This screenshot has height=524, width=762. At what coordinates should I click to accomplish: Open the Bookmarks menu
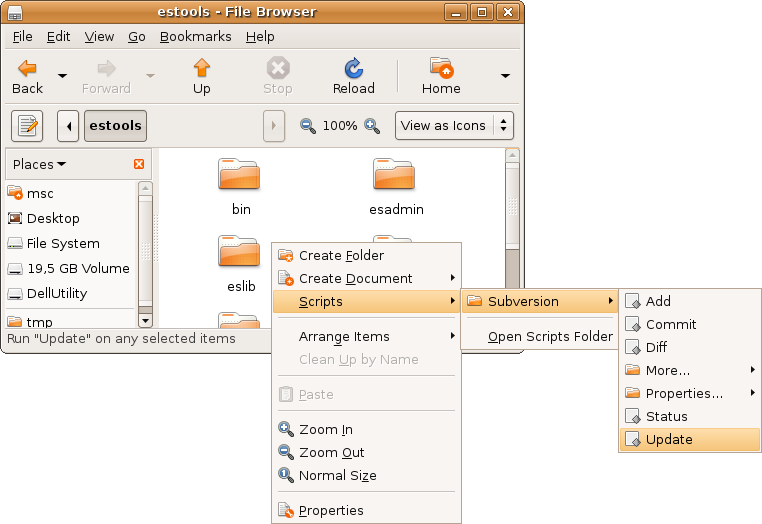click(195, 36)
